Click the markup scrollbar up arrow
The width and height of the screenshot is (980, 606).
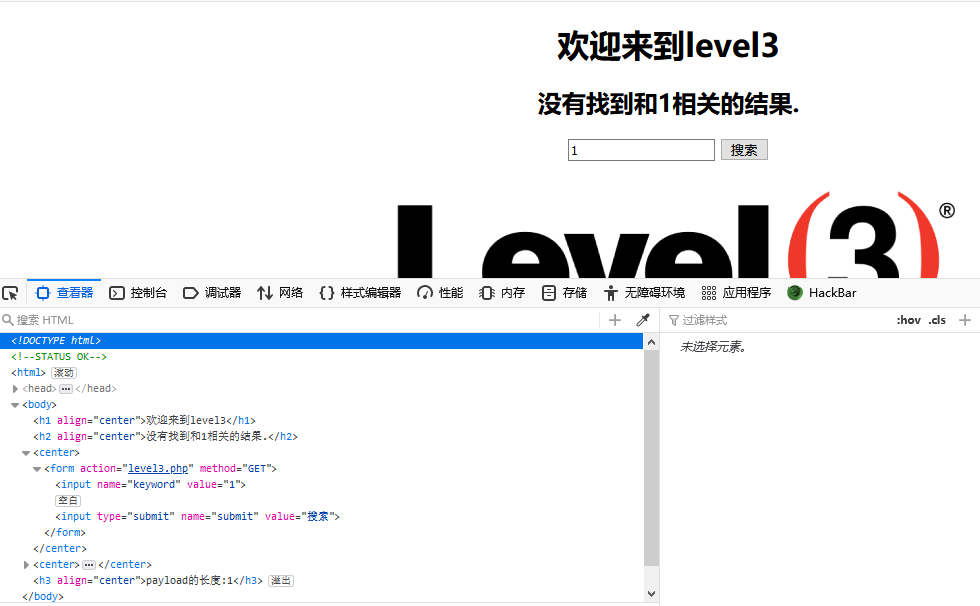click(x=651, y=342)
